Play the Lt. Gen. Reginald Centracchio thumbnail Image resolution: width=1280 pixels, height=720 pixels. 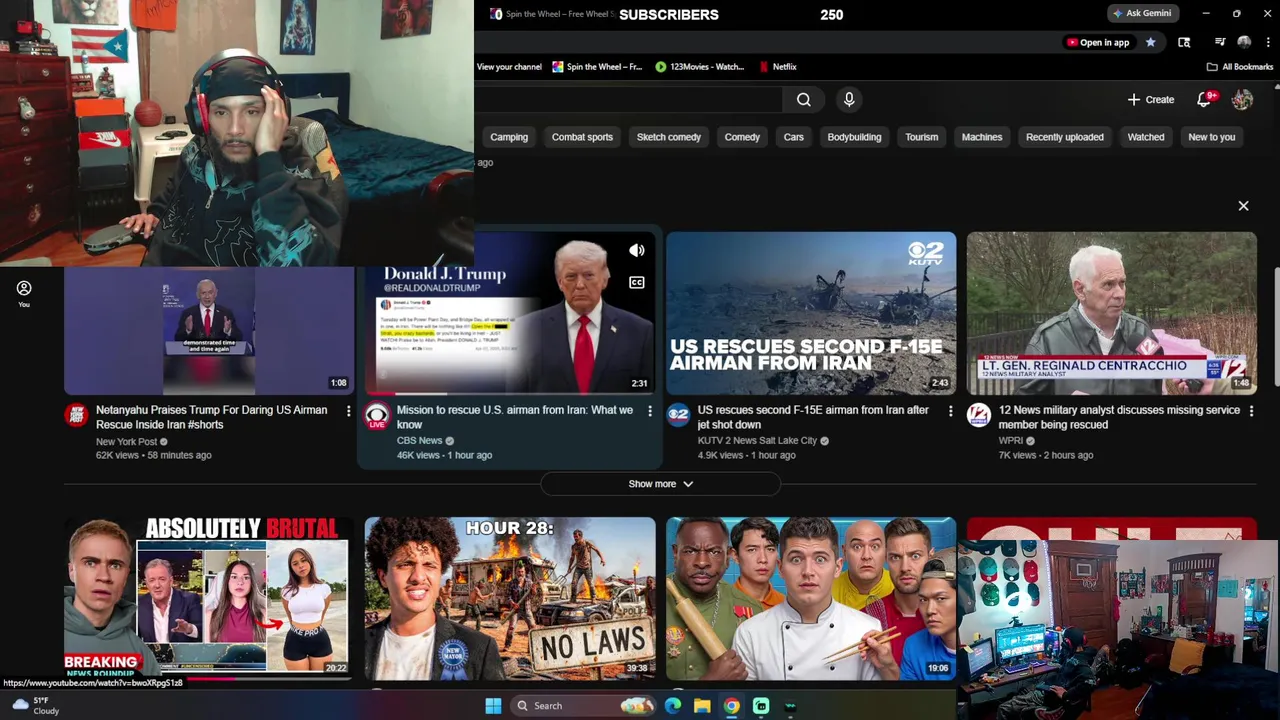click(x=1111, y=313)
